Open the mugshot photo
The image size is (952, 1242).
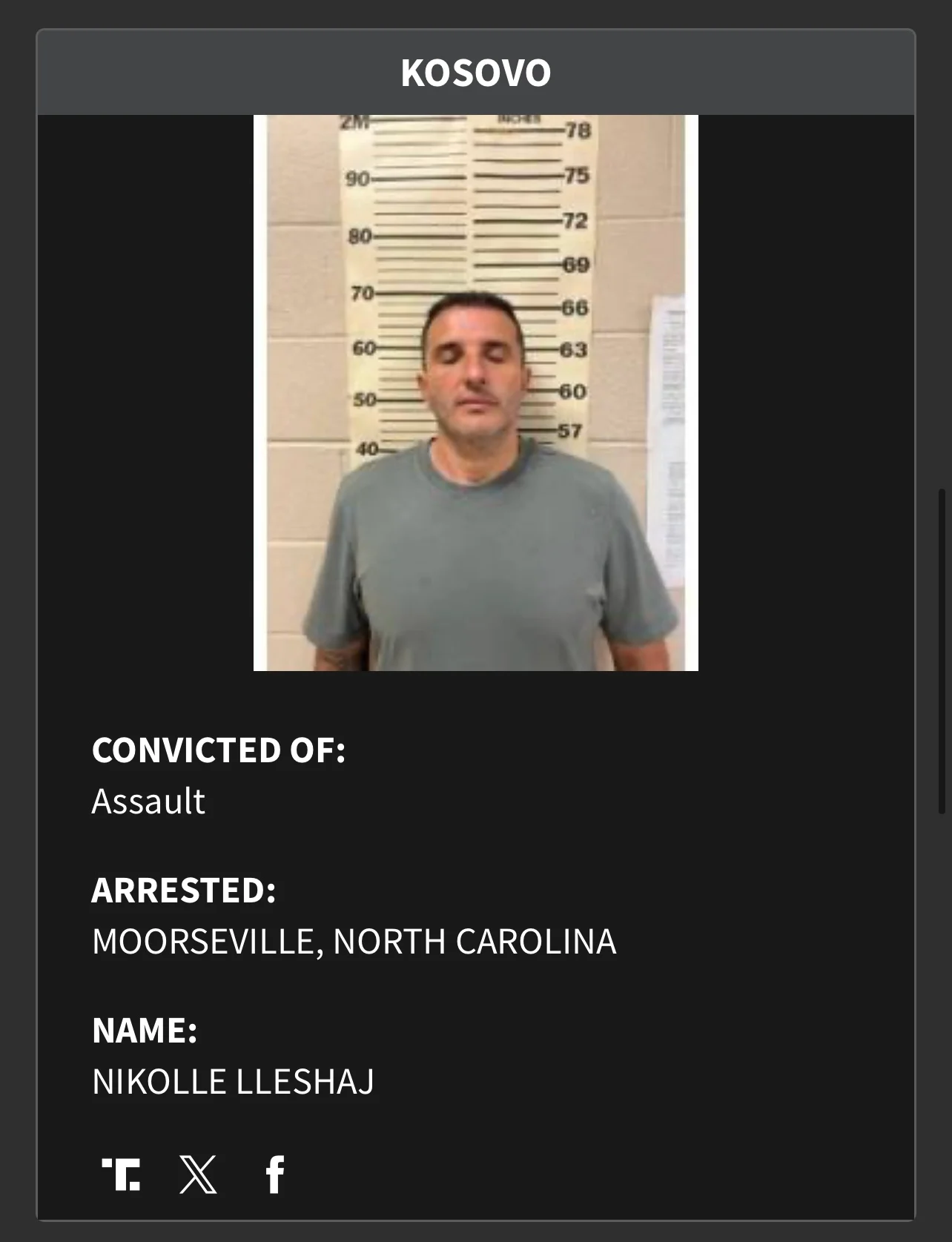(x=476, y=393)
